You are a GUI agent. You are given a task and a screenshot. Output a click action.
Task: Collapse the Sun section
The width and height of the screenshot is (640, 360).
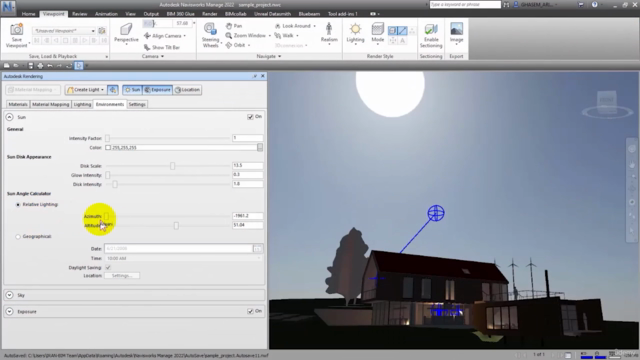click(9, 117)
